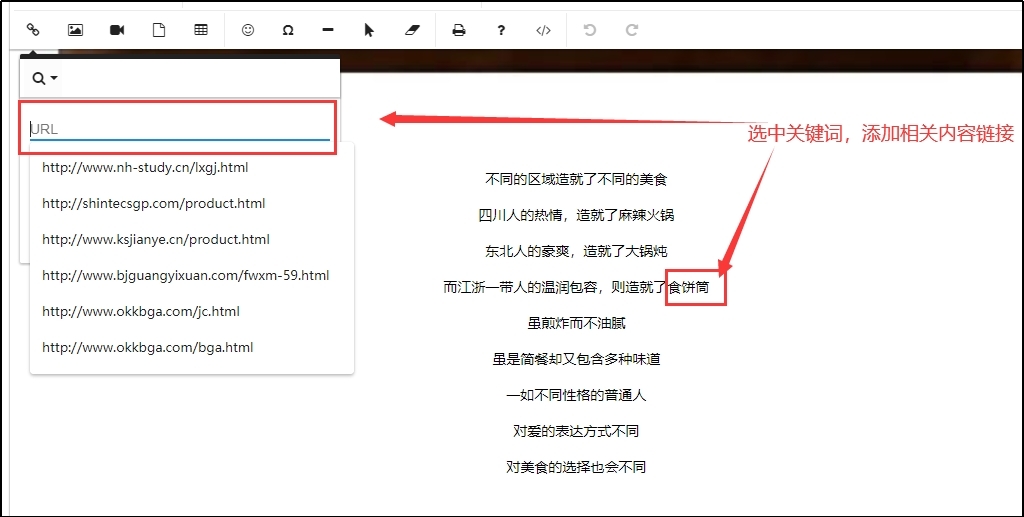Click the URL input field
1024x517 pixels.
pyautogui.click(x=180, y=128)
